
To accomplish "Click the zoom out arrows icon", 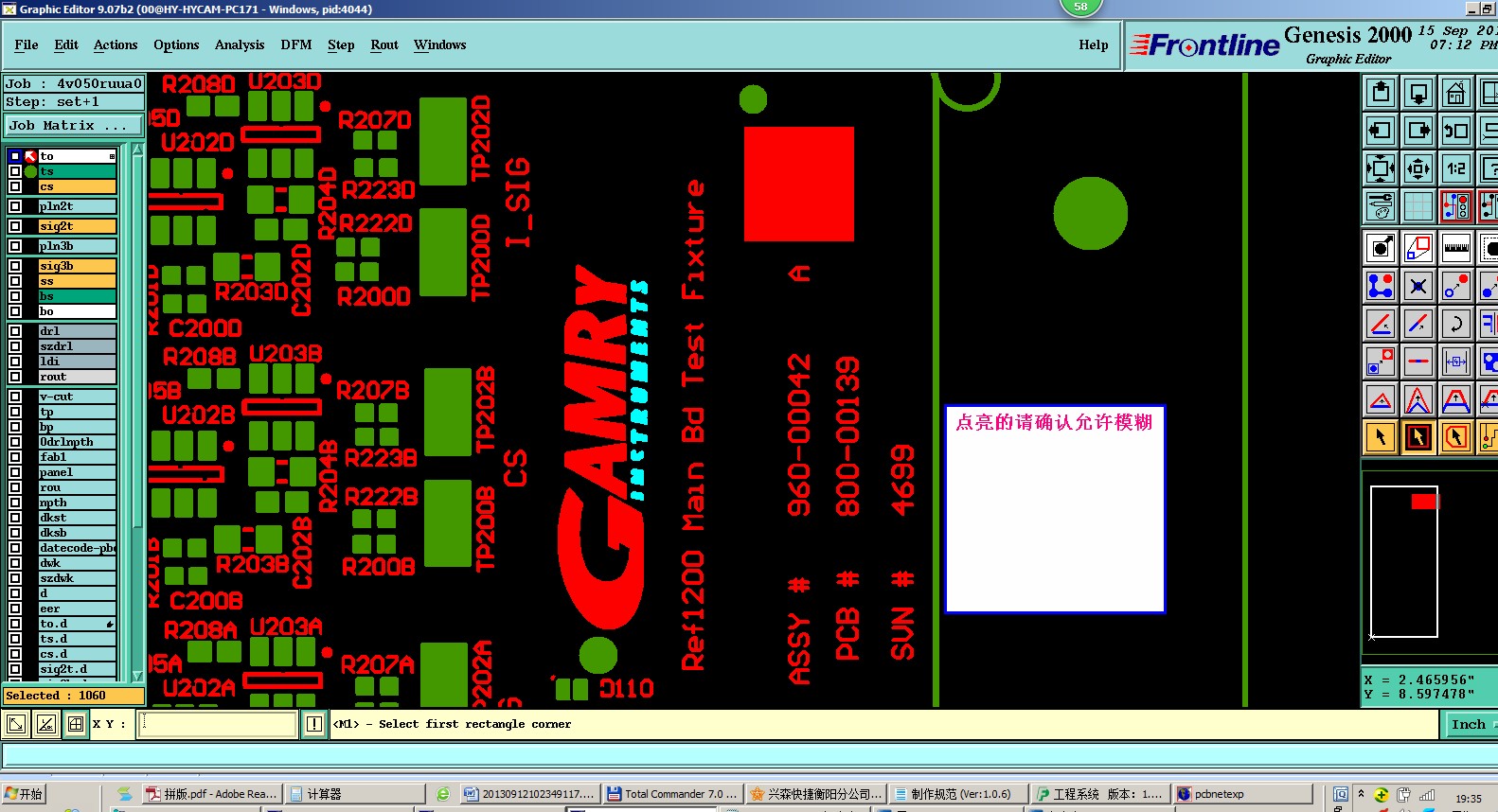I will click(x=1418, y=168).
